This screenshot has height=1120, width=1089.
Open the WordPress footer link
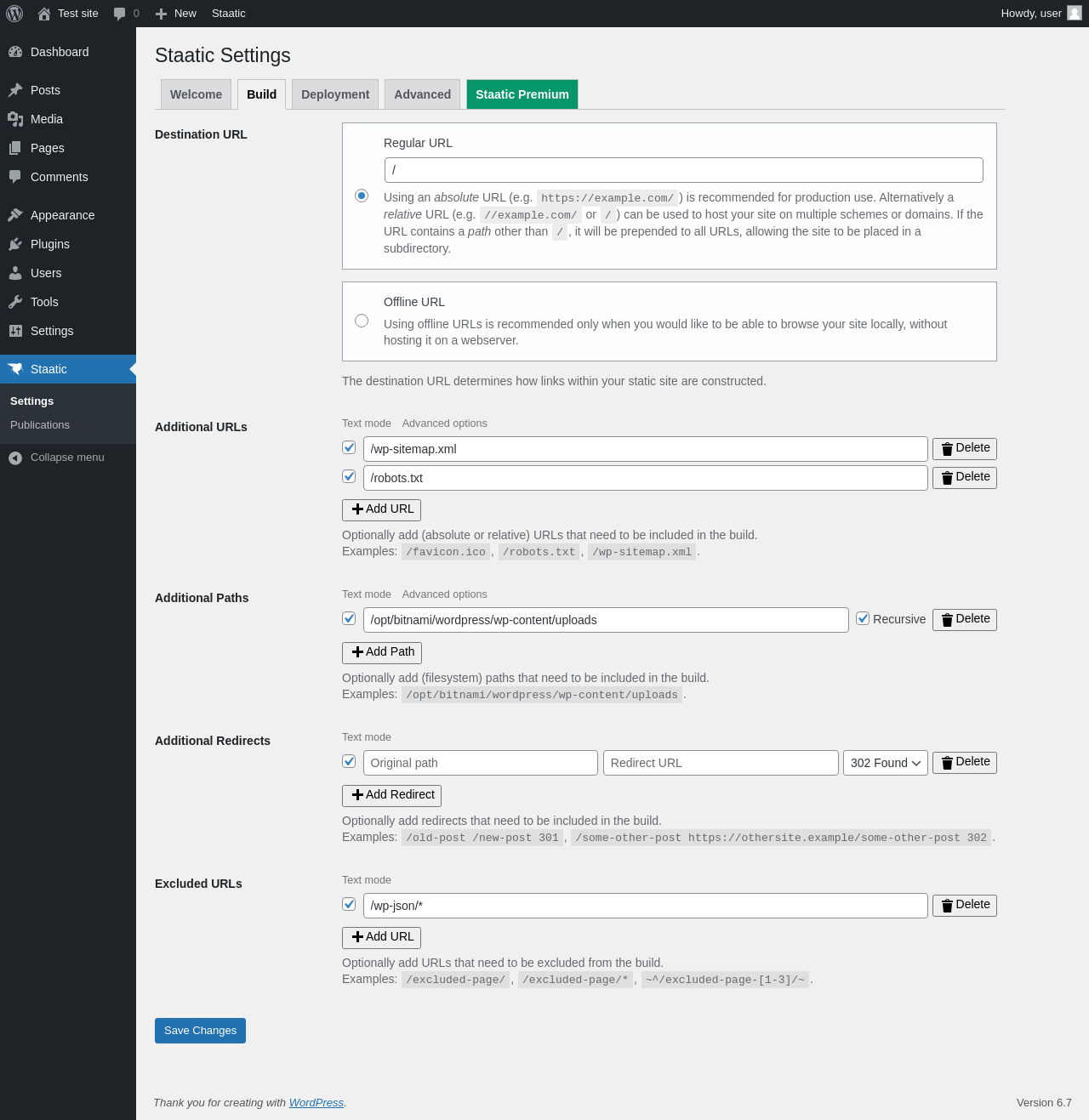pyautogui.click(x=316, y=1103)
